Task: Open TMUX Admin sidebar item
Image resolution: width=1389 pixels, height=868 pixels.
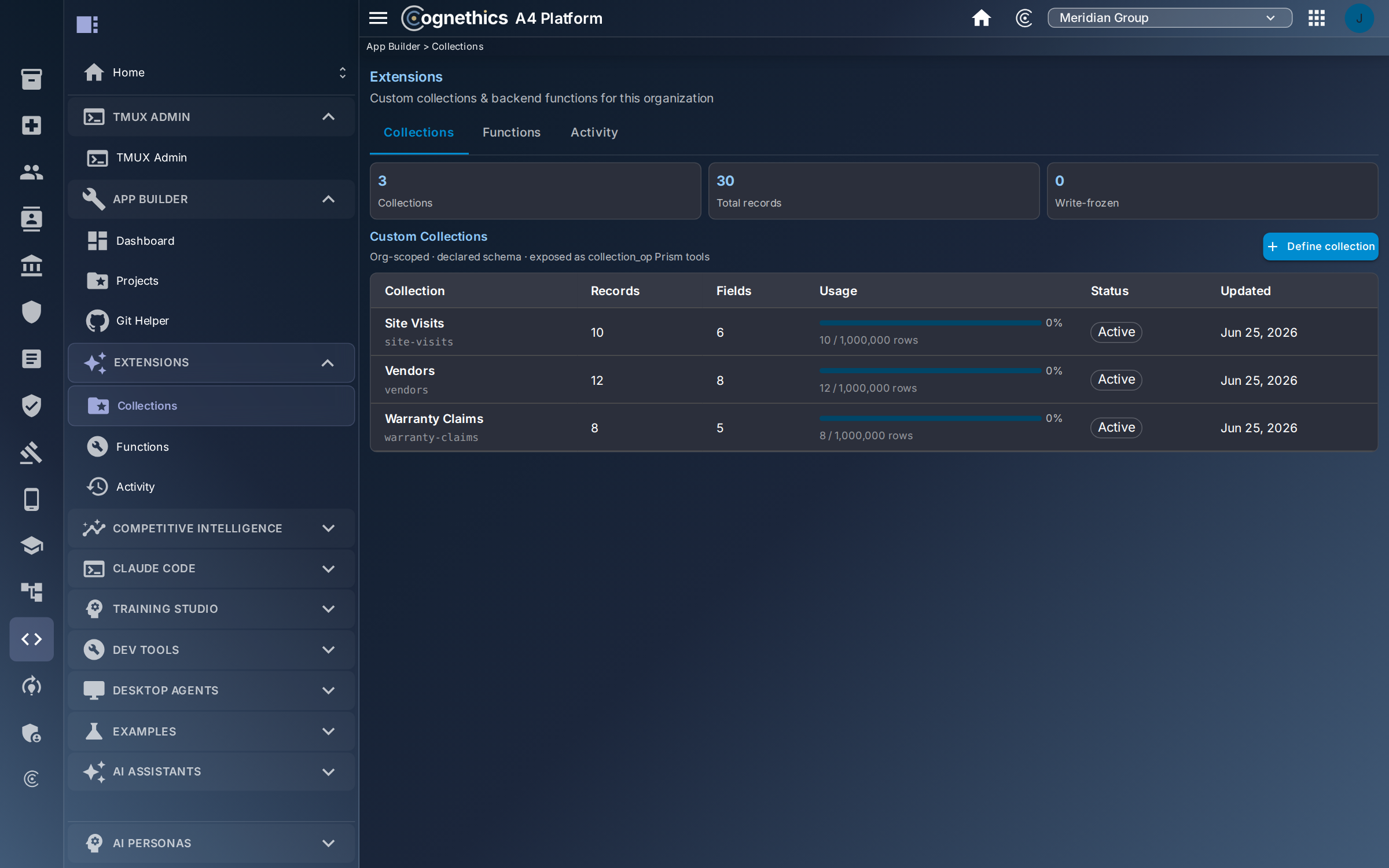Action: tap(211, 157)
